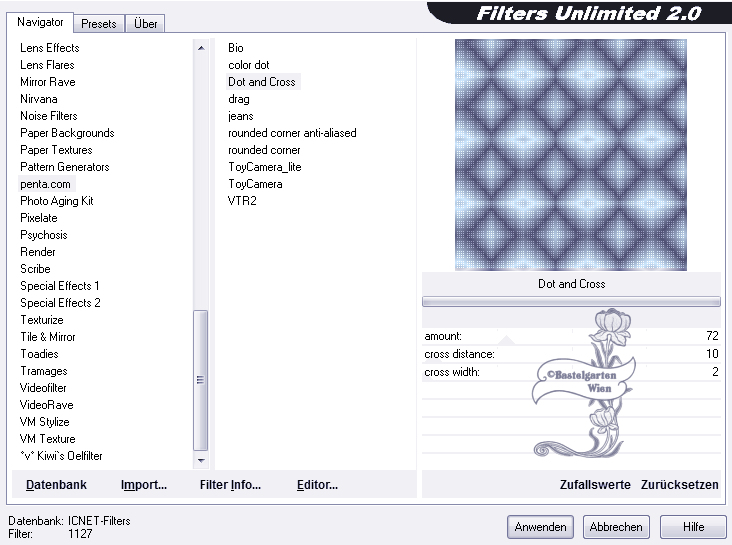Select Special Effects 2 category
This screenshot has width=732, height=545.
point(60,303)
